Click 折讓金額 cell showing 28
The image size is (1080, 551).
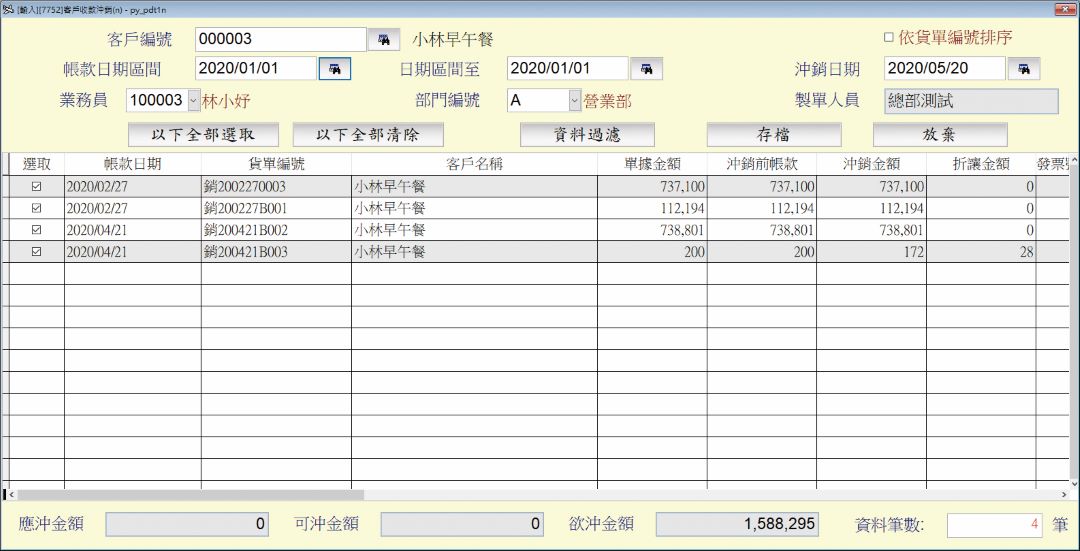coord(982,252)
